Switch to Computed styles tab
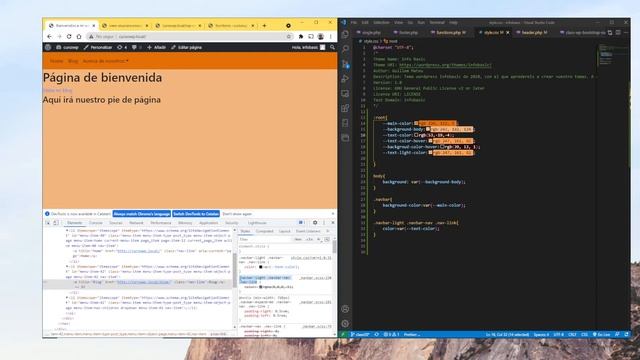640x360 pixels. (264, 231)
